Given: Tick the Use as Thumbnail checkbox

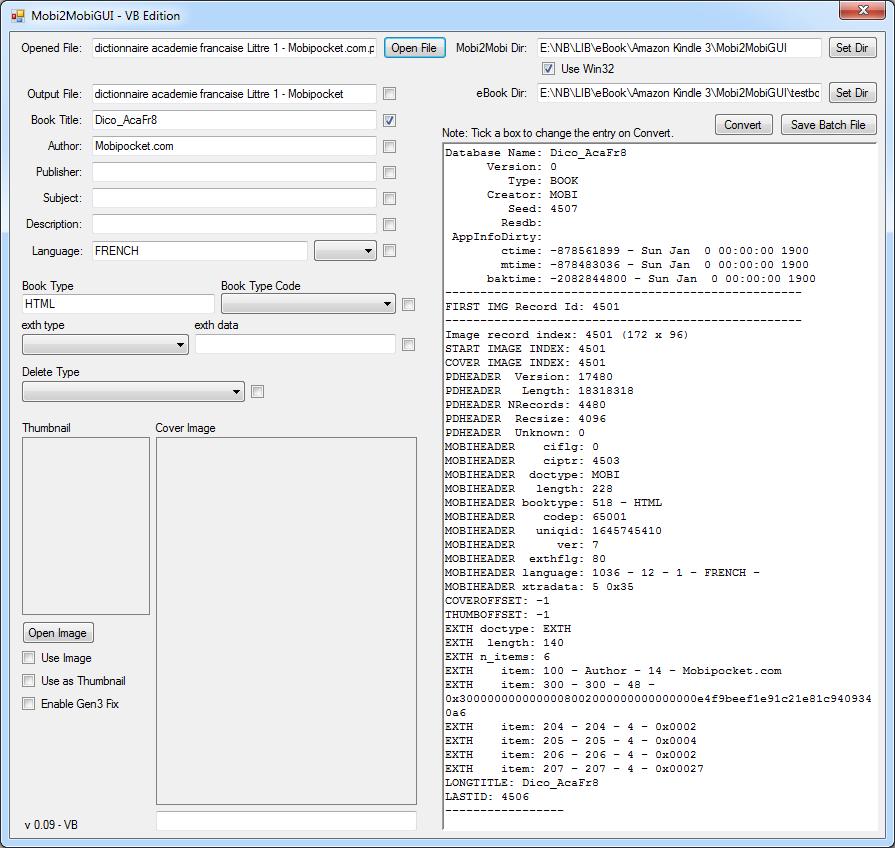Looking at the screenshot, I should (29, 681).
